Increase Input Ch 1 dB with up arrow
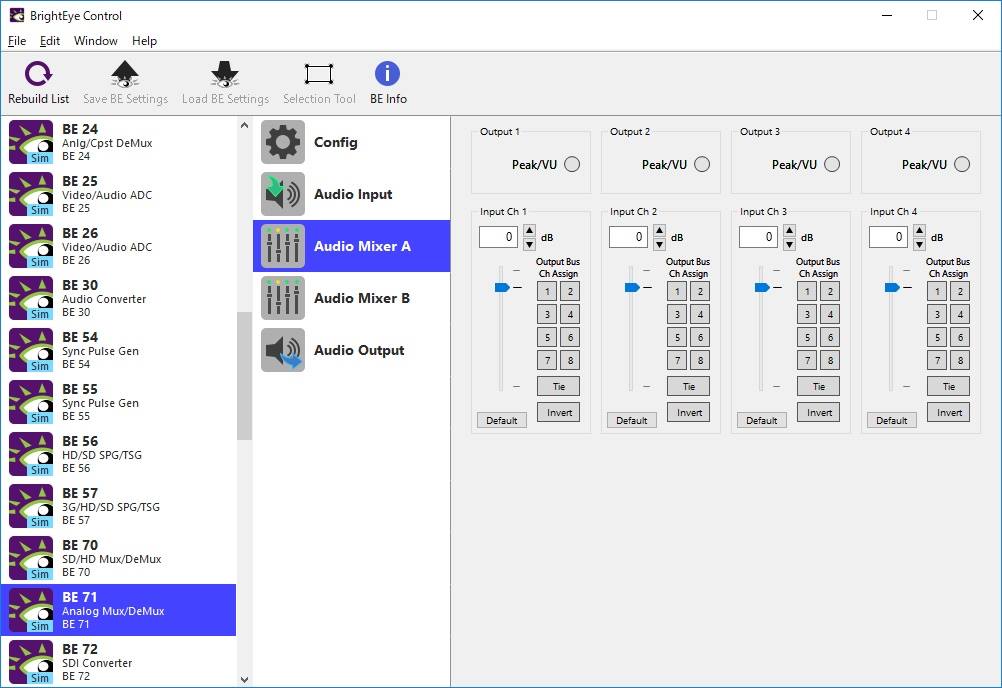This screenshot has height=688, width=1002. 529,231
